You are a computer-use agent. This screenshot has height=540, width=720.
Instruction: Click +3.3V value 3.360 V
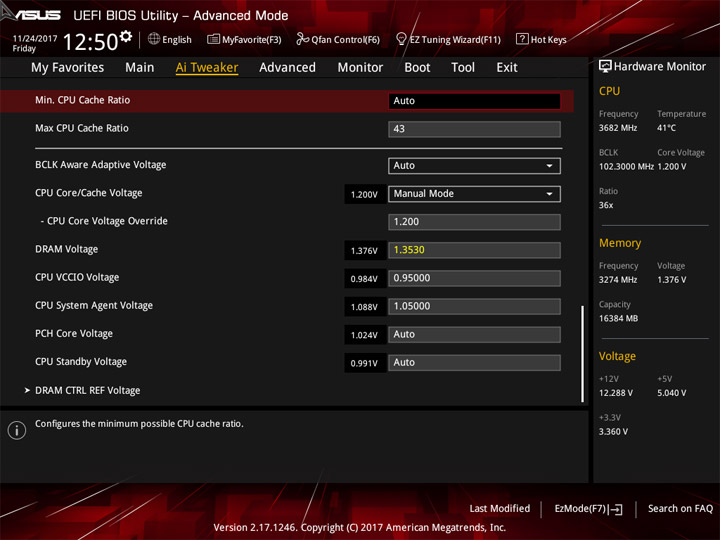pyautogui.click(x=613, y=432)
